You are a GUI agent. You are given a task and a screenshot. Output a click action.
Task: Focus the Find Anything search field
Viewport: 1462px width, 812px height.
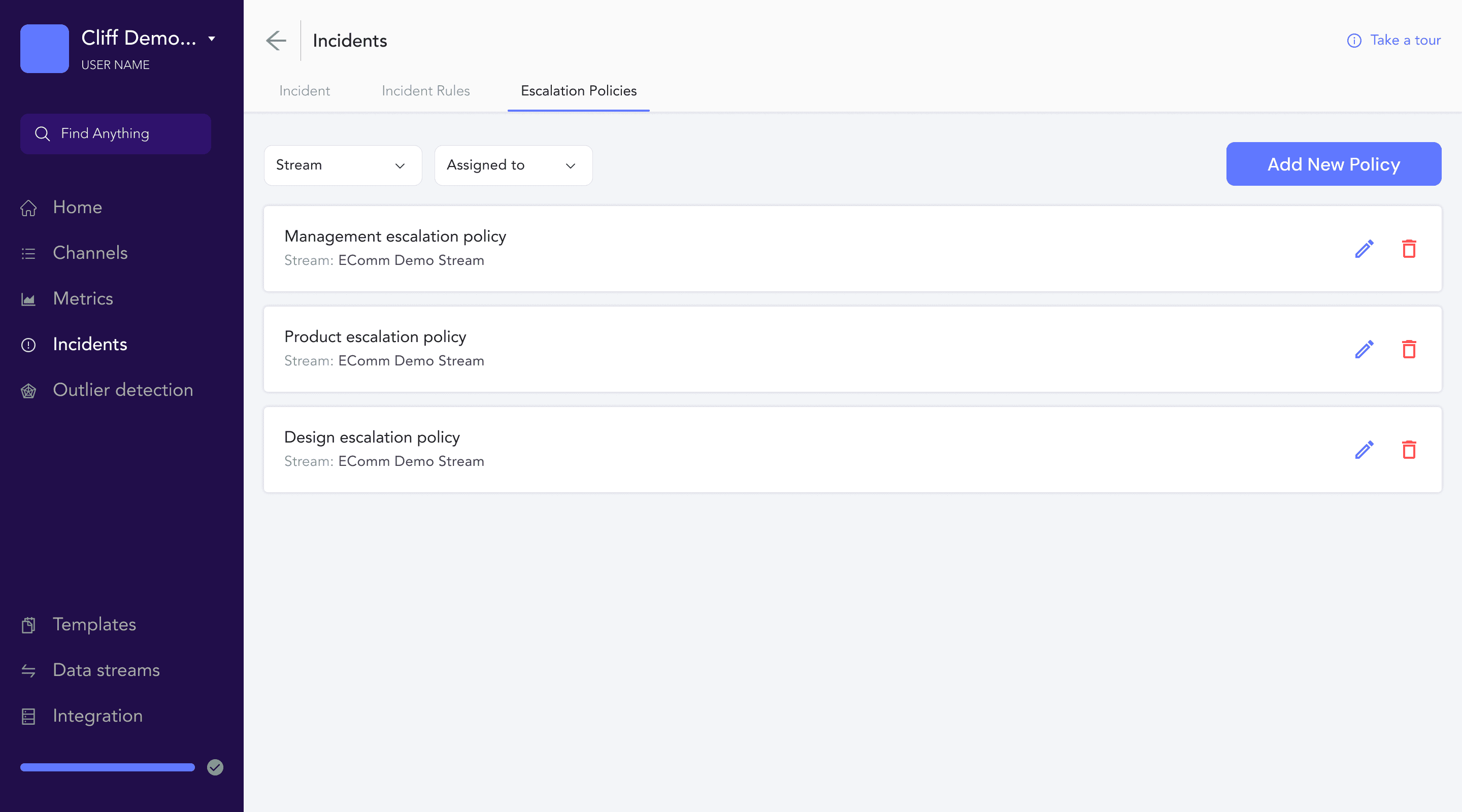(x=116, y=133)
